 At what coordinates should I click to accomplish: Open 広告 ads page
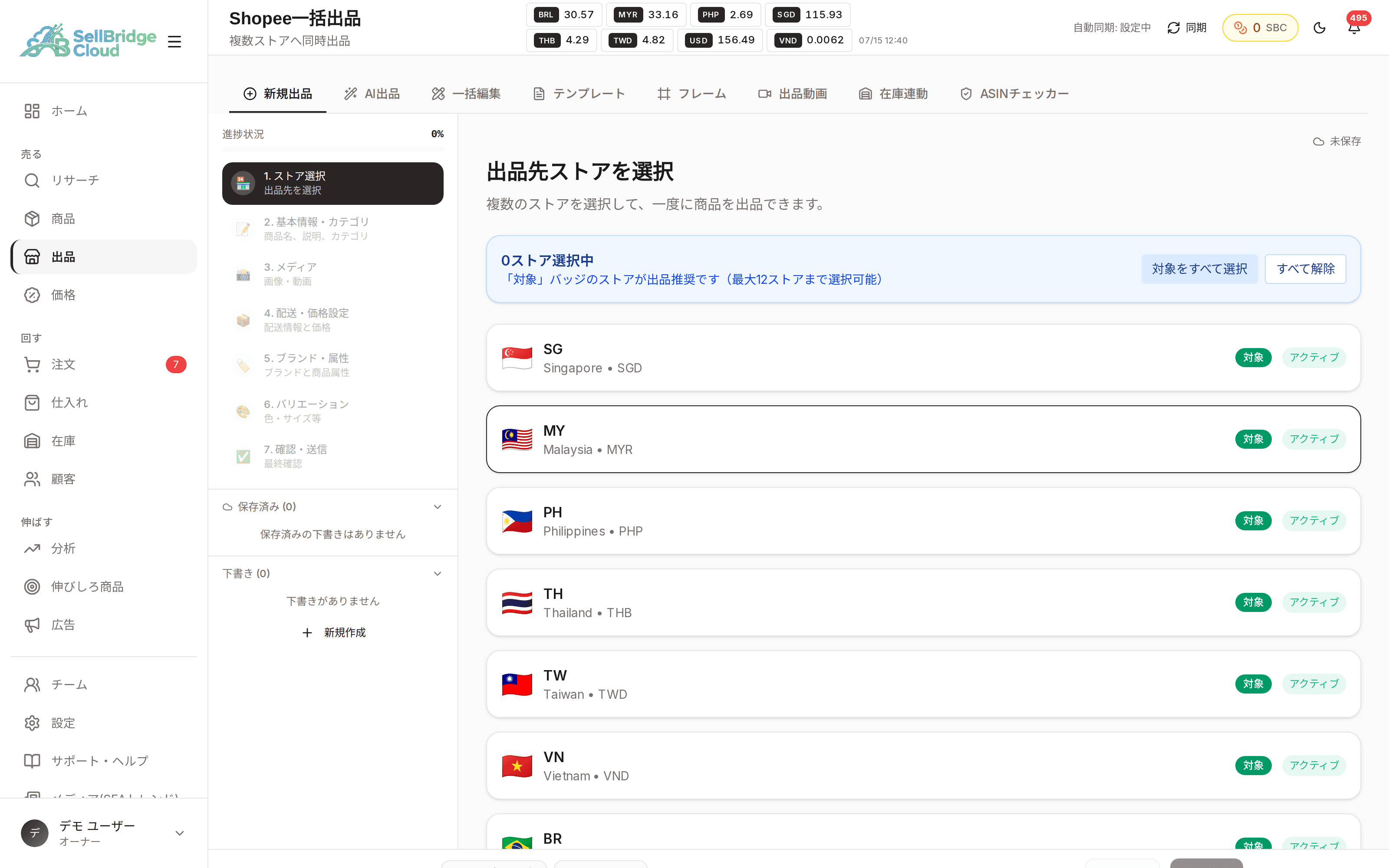click(104, 625)
